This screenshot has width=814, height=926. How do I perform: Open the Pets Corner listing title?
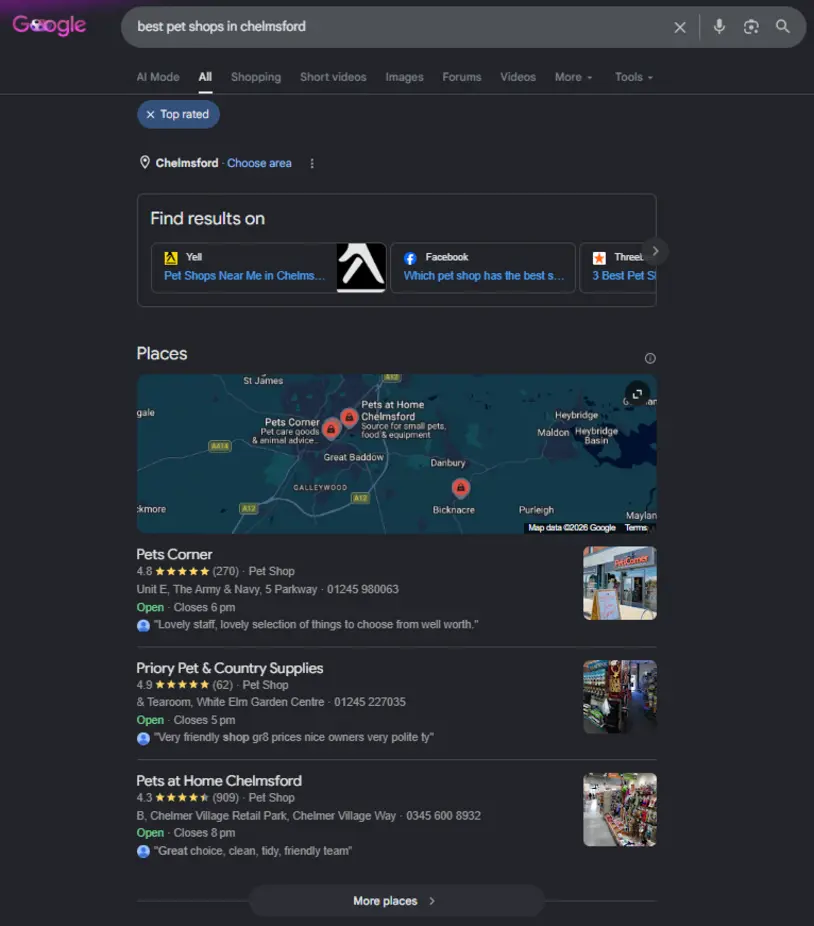[x=174, y=555]
